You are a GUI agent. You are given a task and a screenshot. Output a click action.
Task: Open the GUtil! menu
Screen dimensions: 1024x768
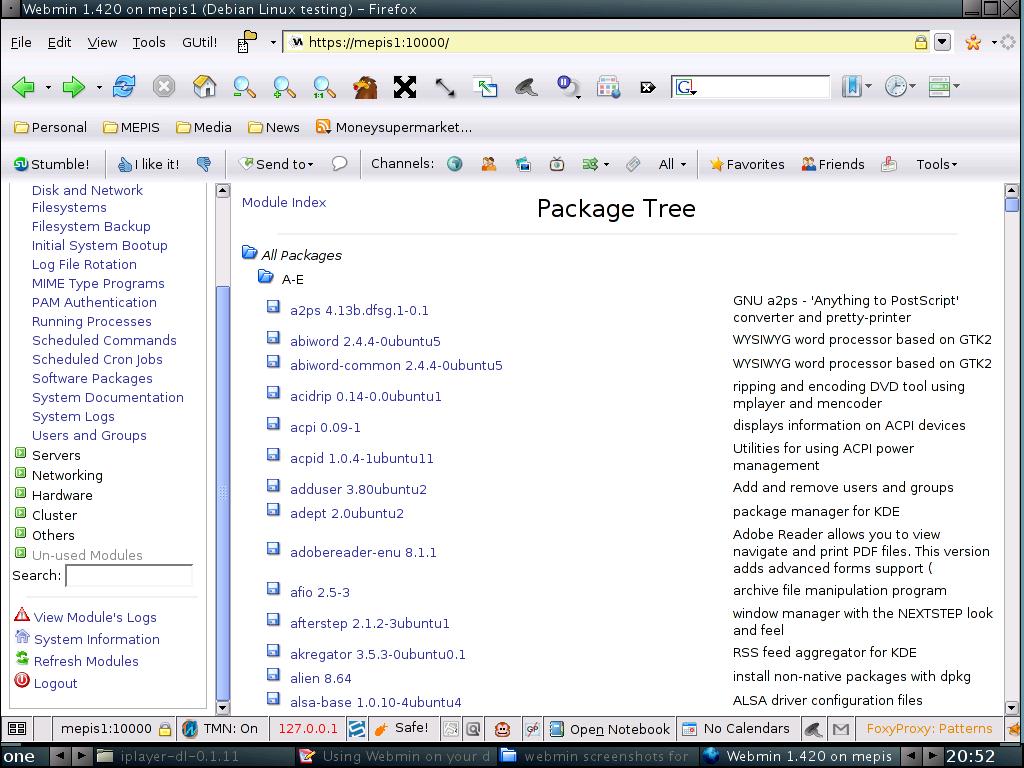pyautogui.click(x=200, y=42)
